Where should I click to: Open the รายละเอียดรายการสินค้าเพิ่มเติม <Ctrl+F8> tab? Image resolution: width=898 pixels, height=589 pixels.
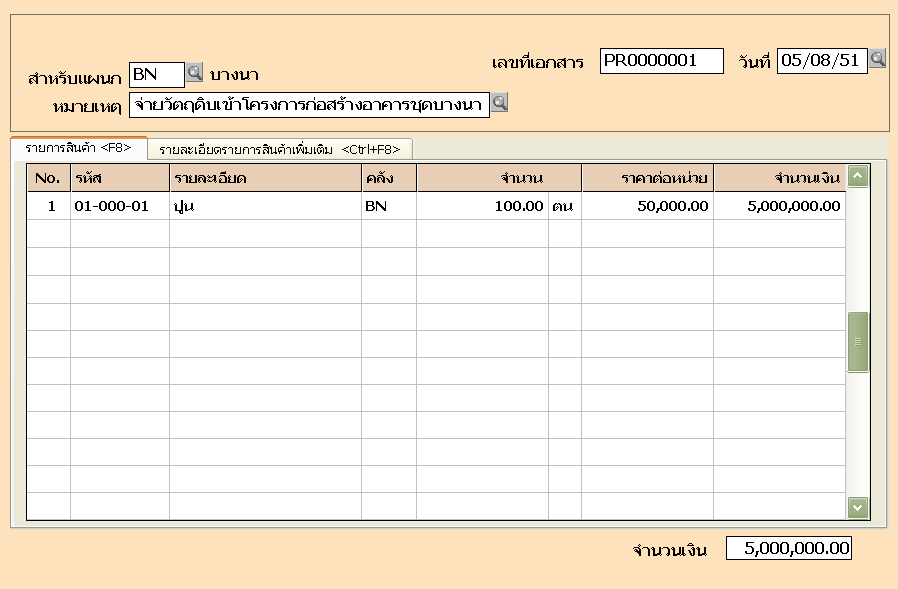[280, 149]
